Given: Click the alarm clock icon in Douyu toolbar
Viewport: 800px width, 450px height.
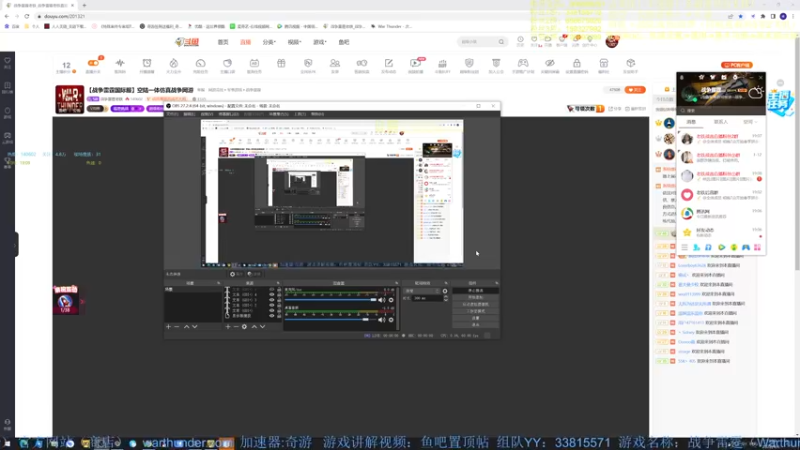Looking at the screenshot, I should pyautogui.click(x=147, y=63).
